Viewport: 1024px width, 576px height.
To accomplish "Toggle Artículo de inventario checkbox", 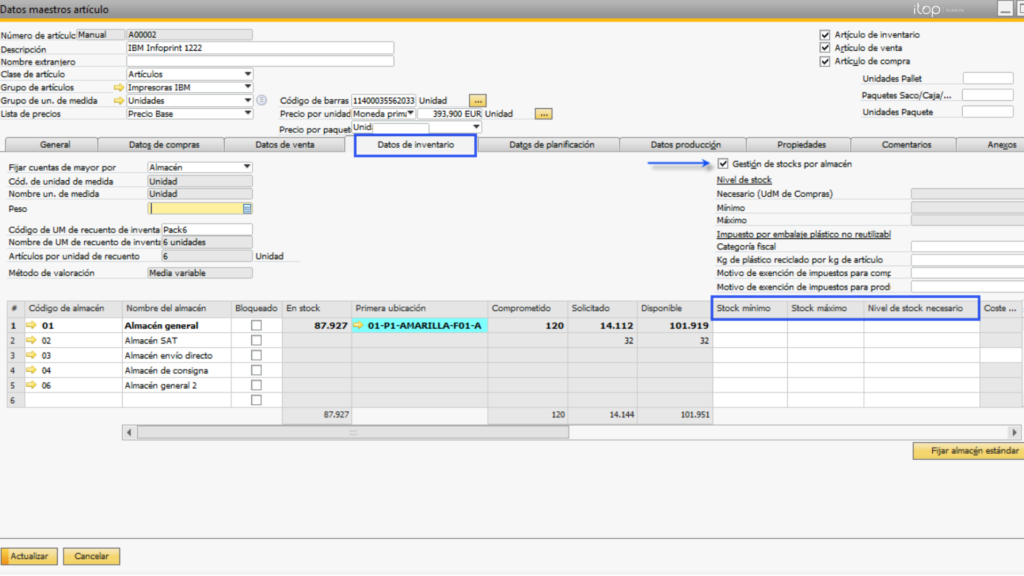I will 825,35.
